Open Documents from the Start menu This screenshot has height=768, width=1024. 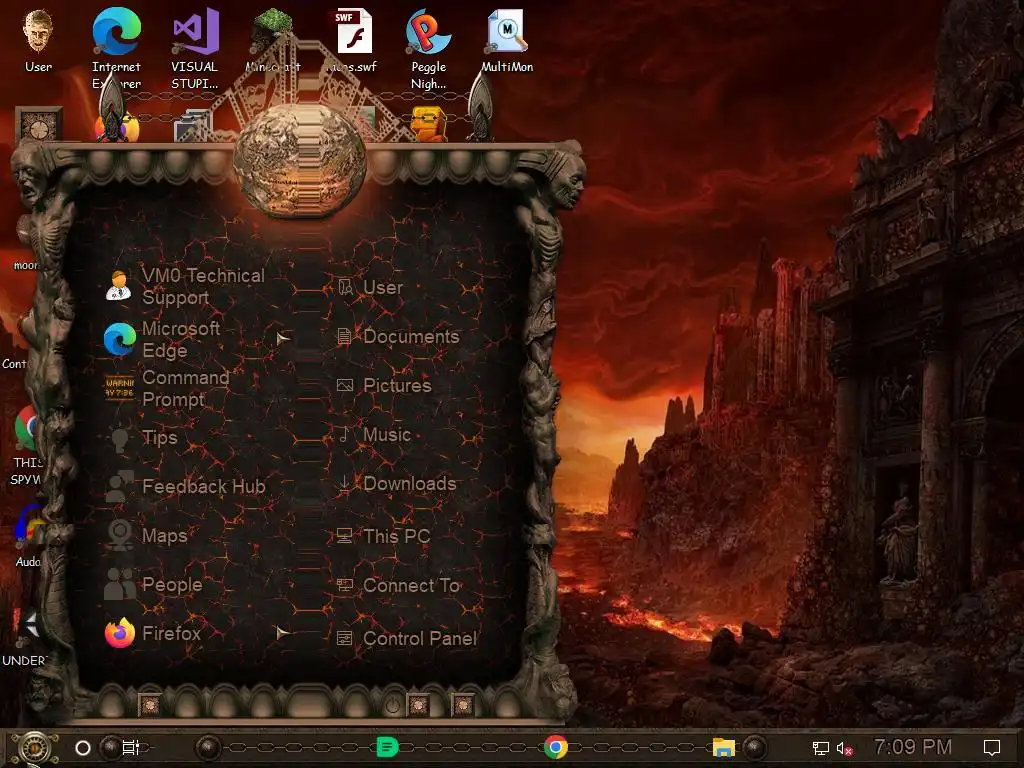(398, 336)
